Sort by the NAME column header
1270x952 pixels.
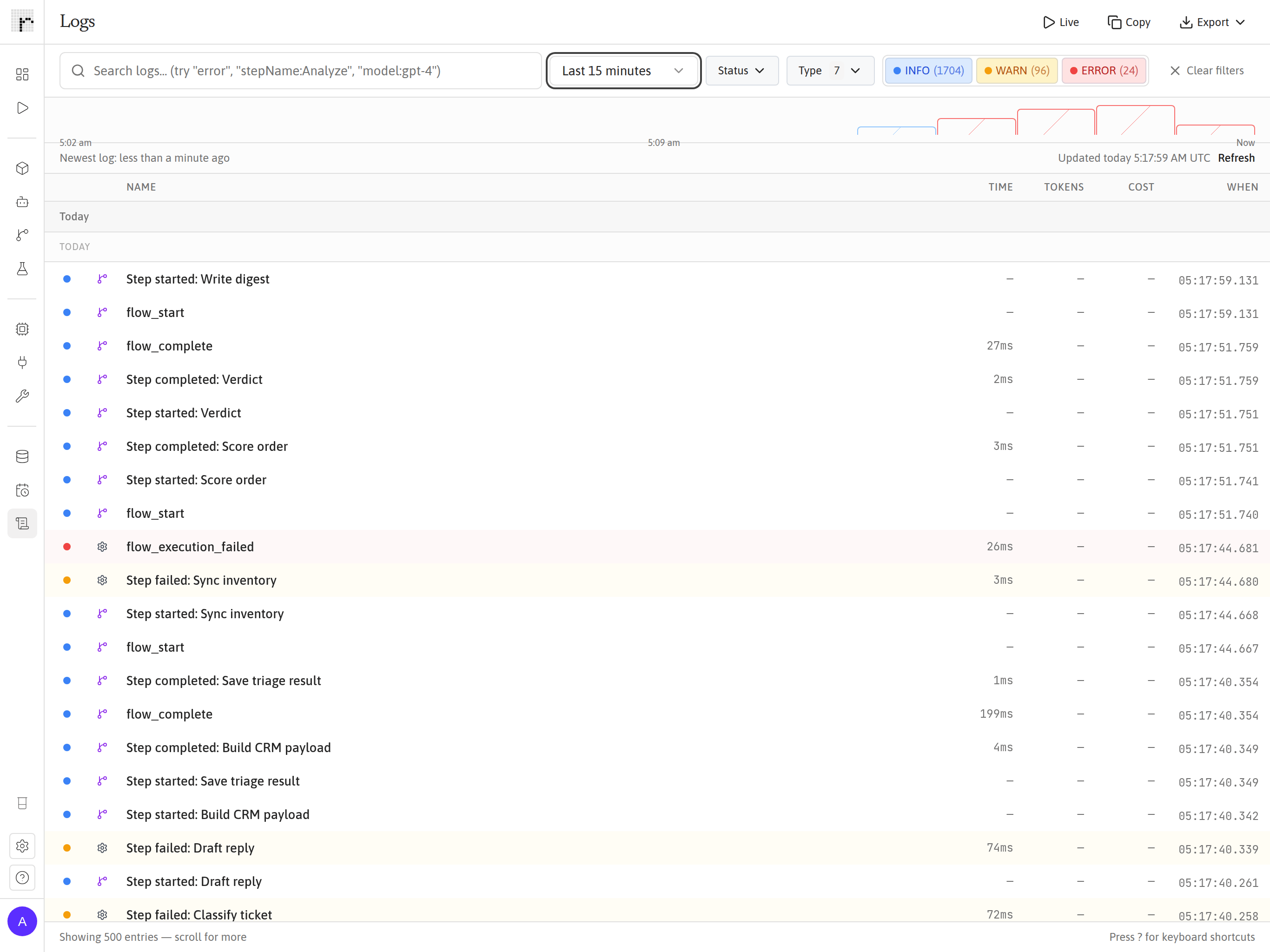point(141,187)
